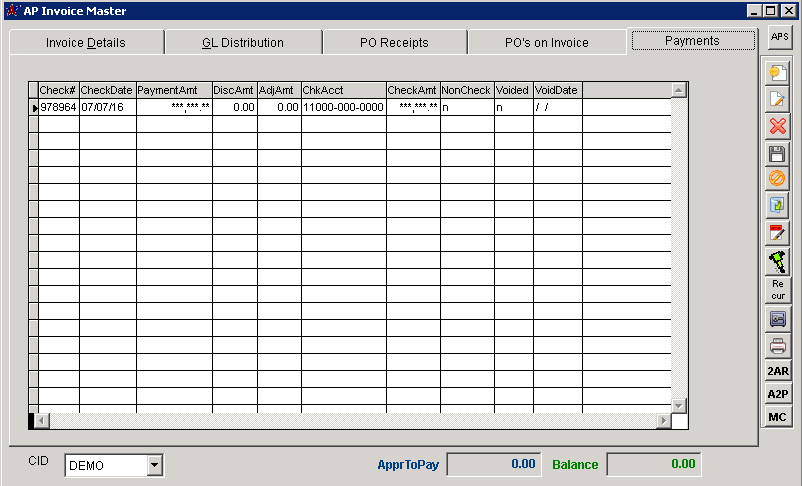Click the 2AR sidebar button
The width and height of the screenshot is (802, 486).
pyautogui.click(x=777, y=370)
